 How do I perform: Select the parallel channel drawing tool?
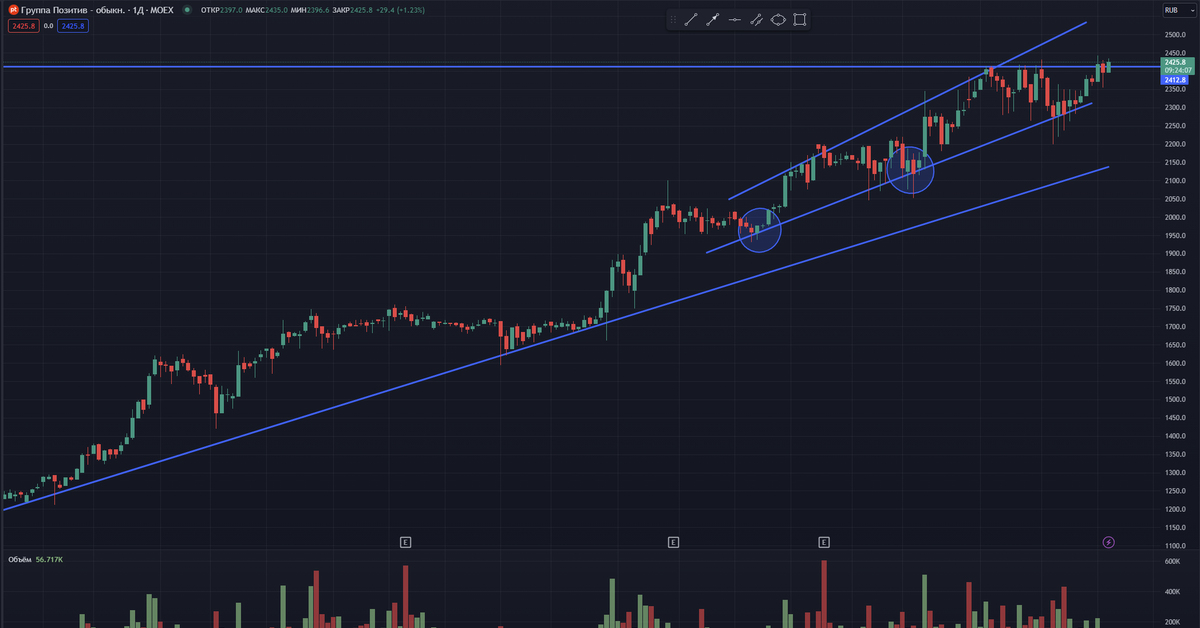(x=757, y=20)
